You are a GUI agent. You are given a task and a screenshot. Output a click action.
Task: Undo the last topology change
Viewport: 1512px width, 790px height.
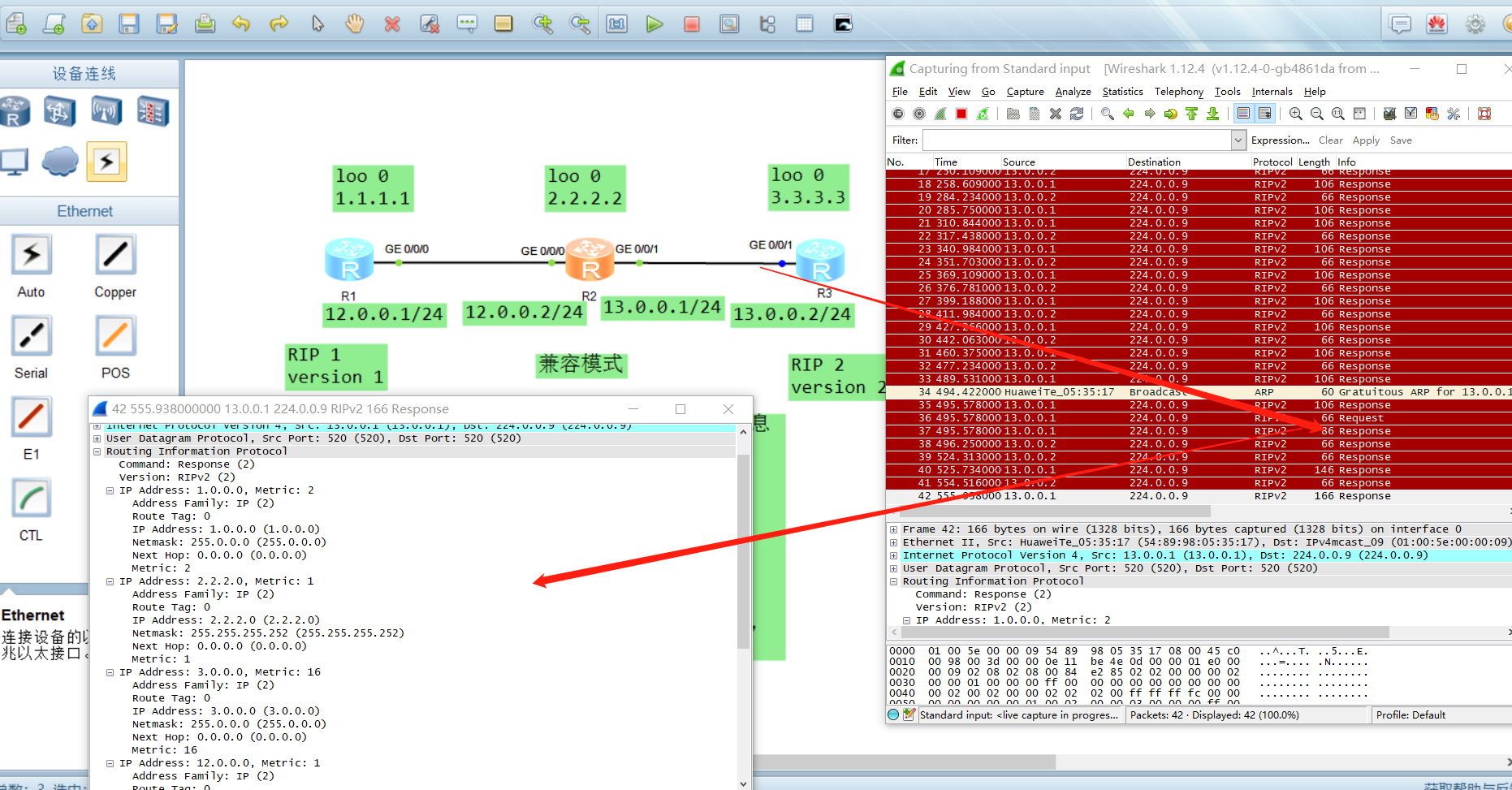click(x=241, y=24)
